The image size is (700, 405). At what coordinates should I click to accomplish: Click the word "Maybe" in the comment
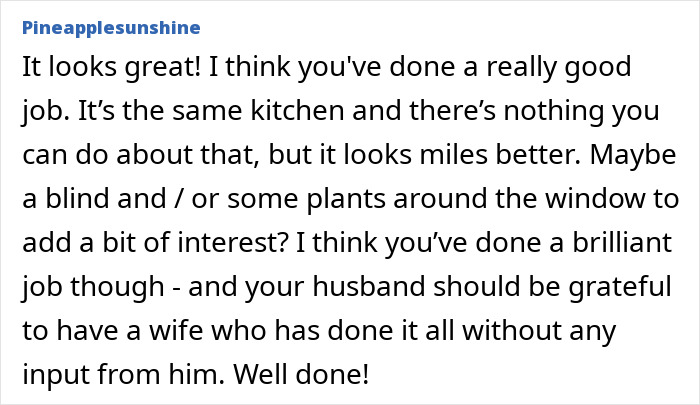[633, 155]
